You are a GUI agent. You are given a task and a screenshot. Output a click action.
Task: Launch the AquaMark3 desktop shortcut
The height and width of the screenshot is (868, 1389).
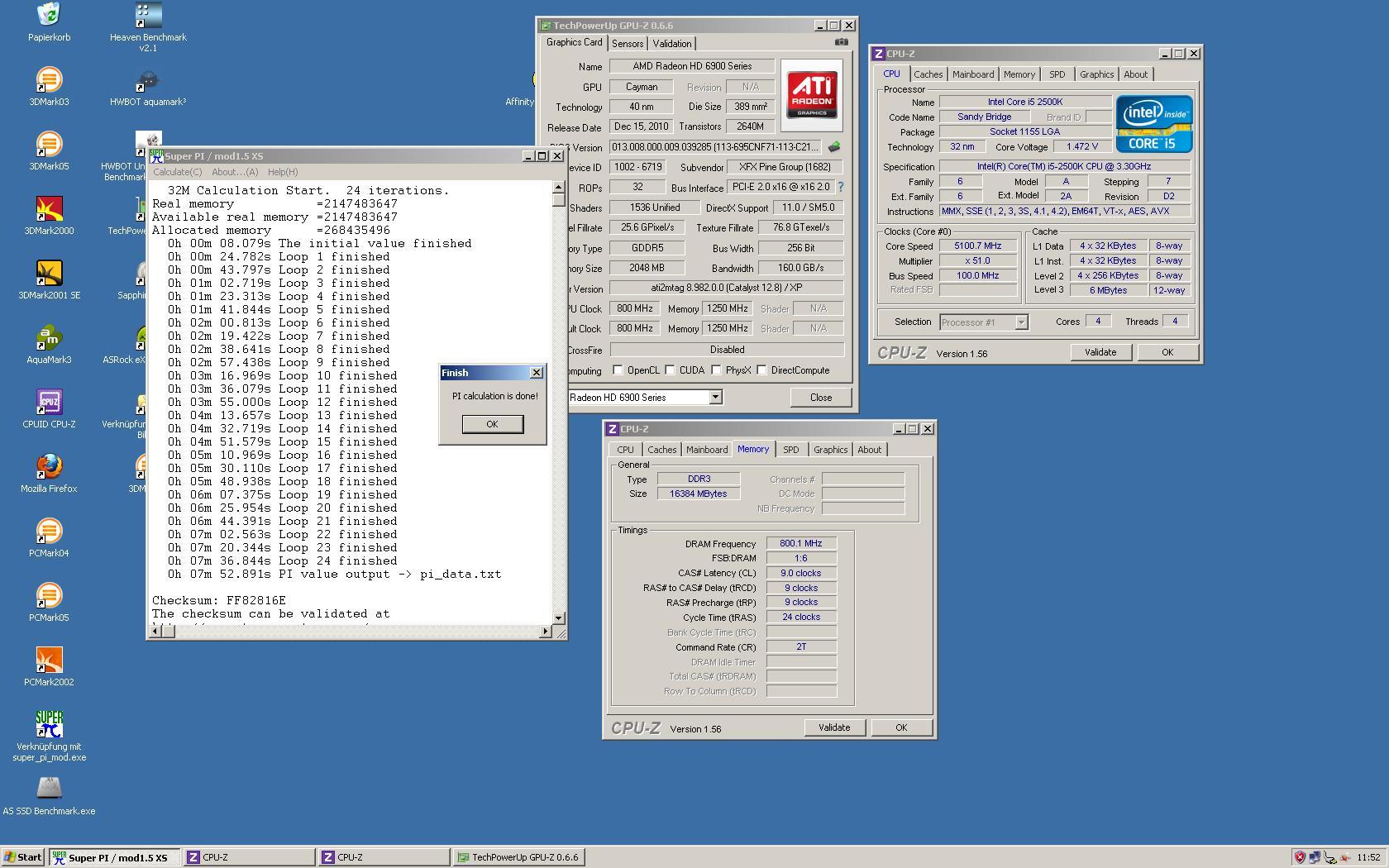point(49,337)
